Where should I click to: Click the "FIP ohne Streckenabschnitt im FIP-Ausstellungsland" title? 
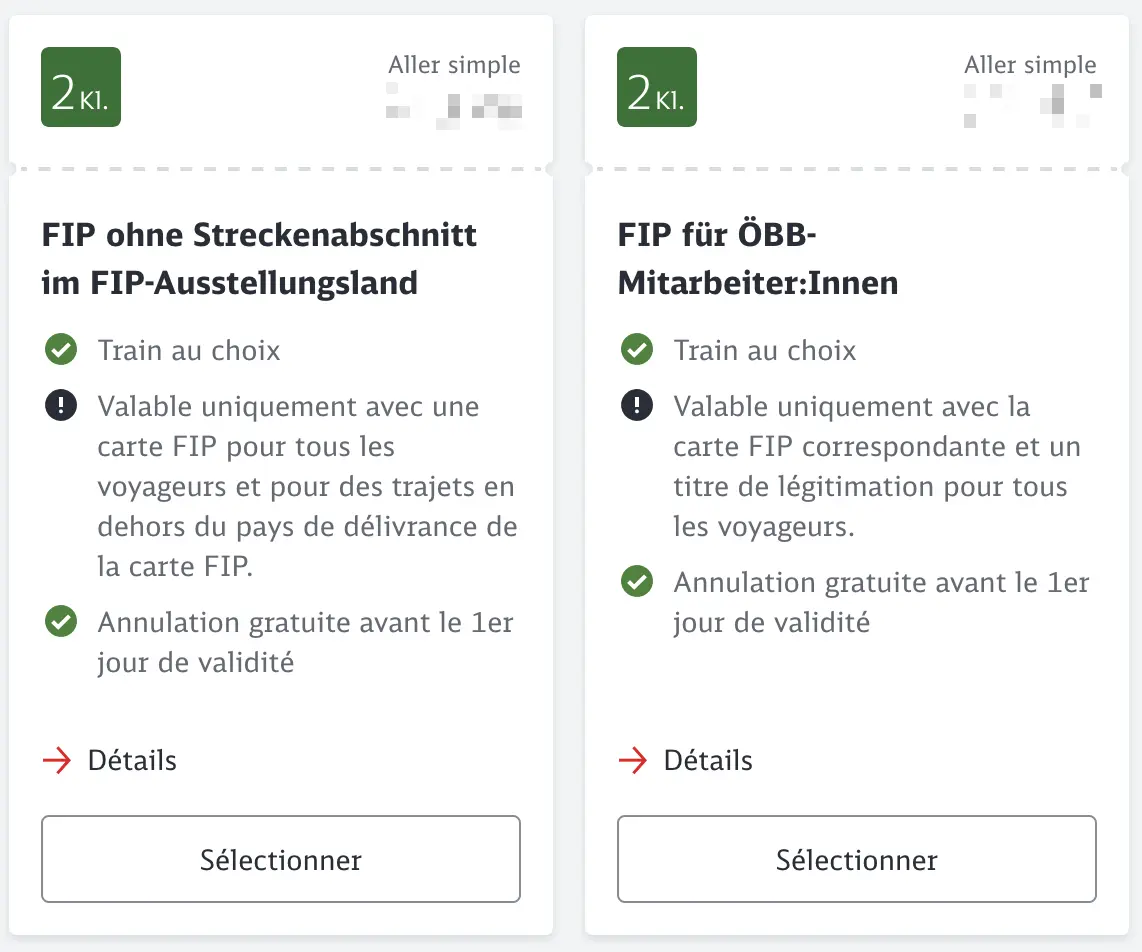[259, 259]
